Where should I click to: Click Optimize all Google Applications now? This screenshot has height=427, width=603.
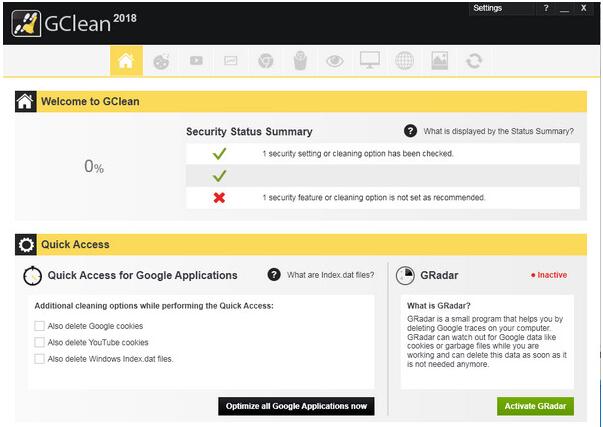pyautogui.click(x=296, y=406)
